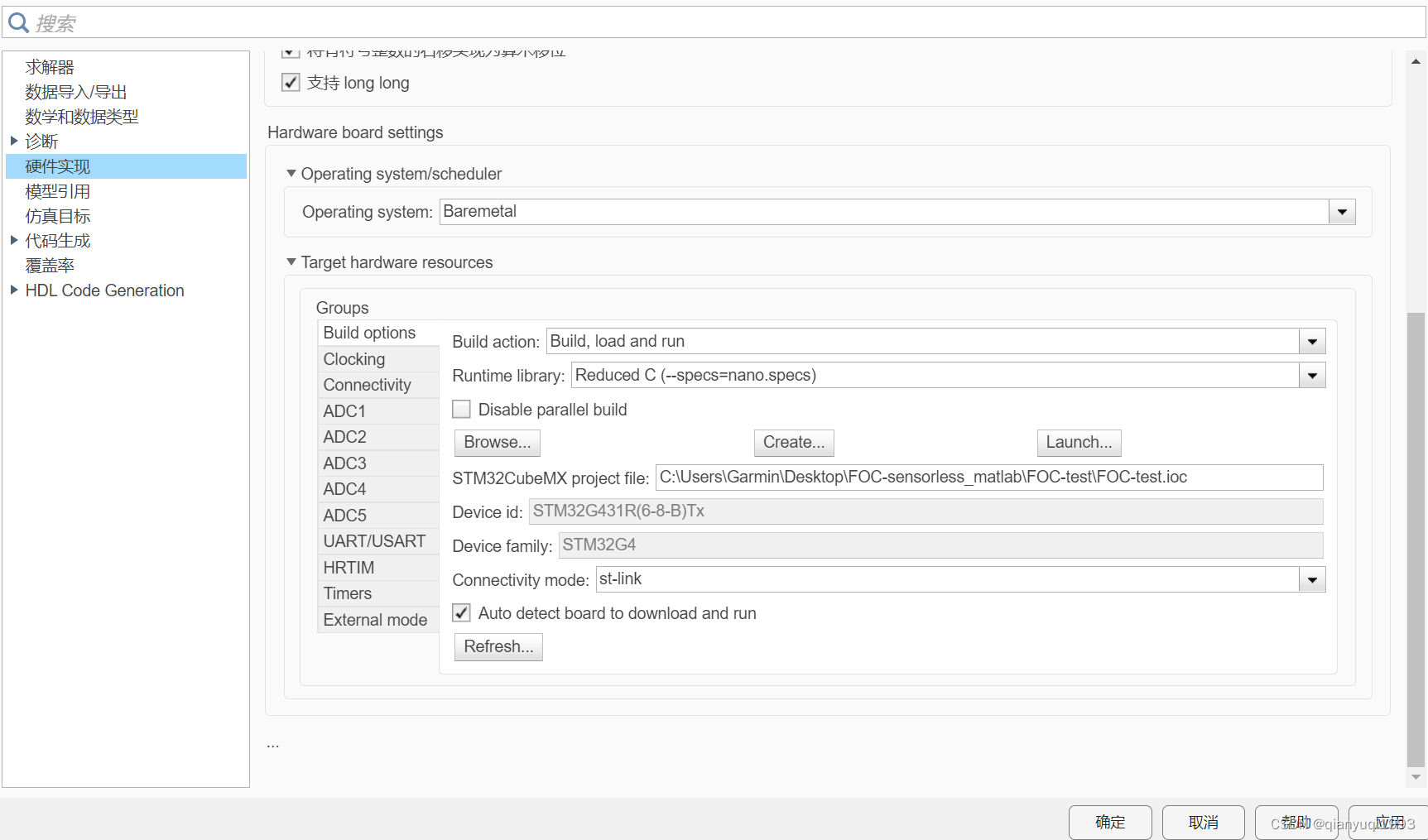Click the STM32CubeMX project file field

click(988, 478)
